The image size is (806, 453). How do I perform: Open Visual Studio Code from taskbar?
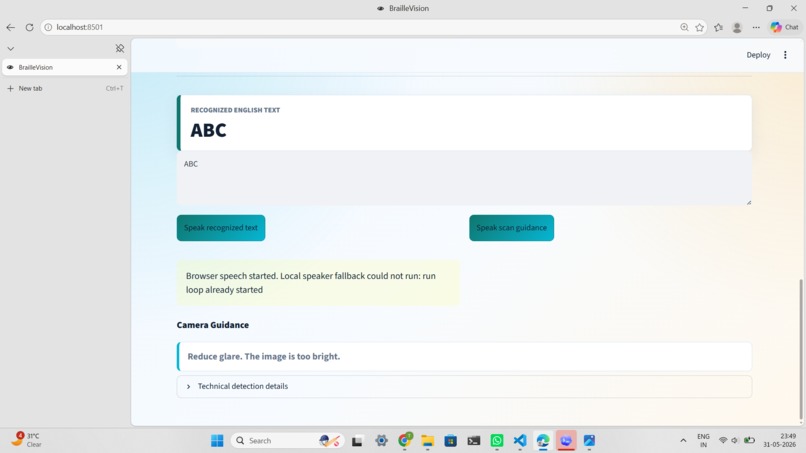click(x=520, y=441)
